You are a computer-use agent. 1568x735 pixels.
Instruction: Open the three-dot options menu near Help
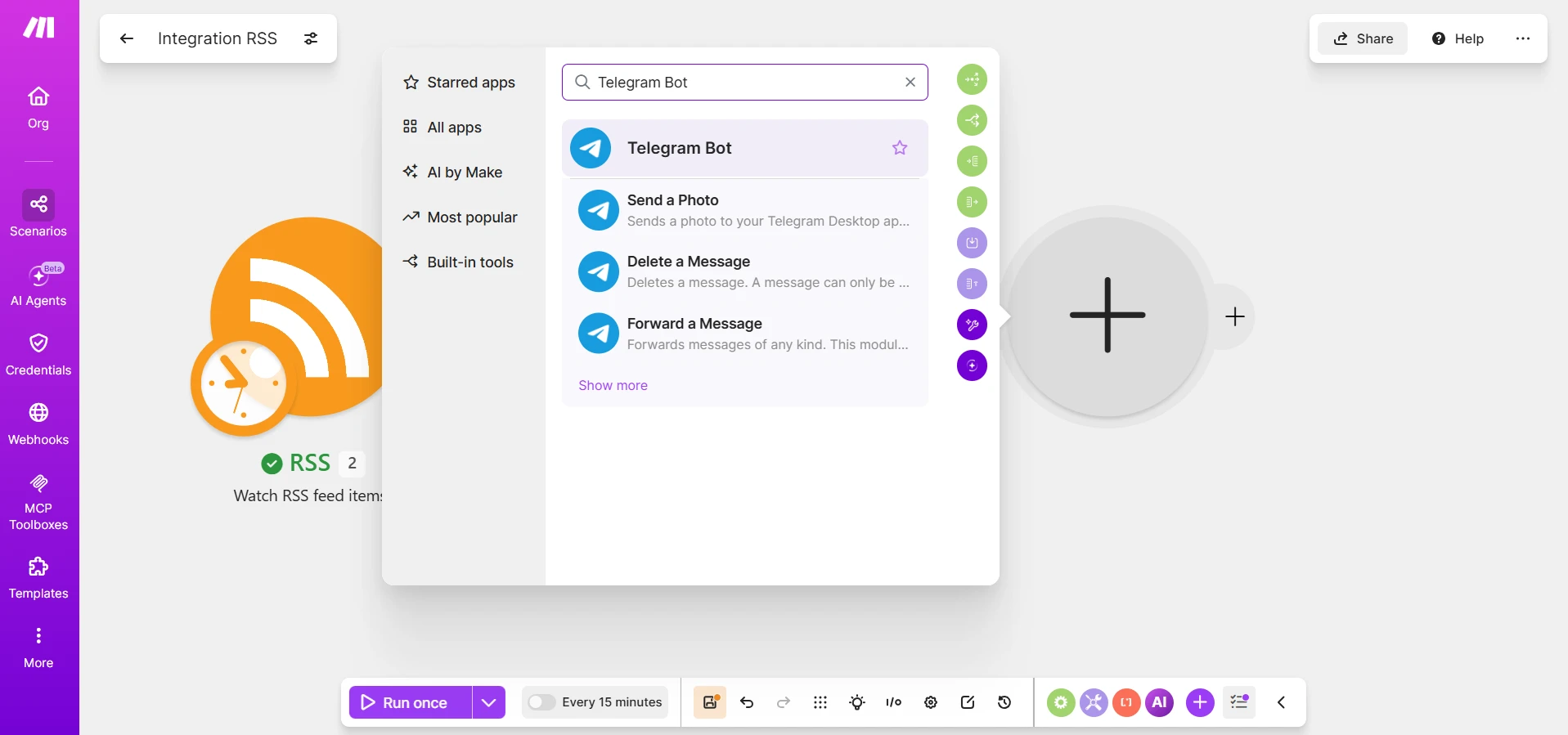[x=1522, y=38]
